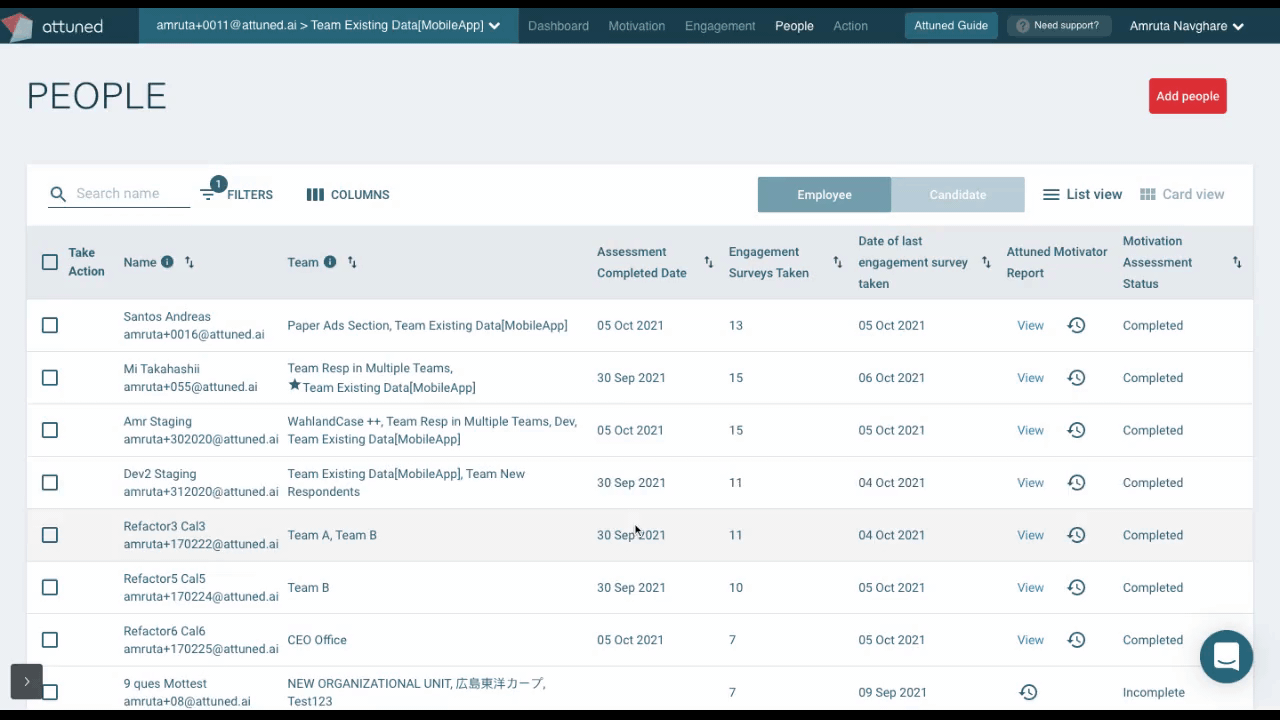Check the box for Refactor3 Cal3
The height and width of the screenshot is (720, 1280).
tap(50, 535)
